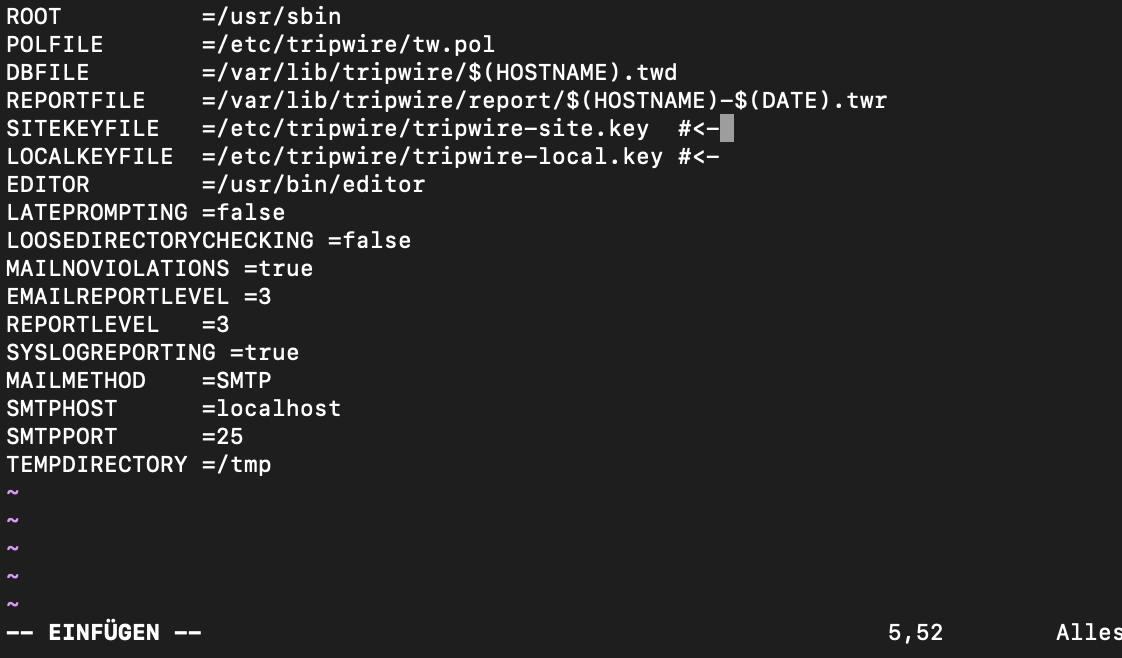Click LATEPROMPTING false value
1122x658 pixels.
[x=250, y=213]
